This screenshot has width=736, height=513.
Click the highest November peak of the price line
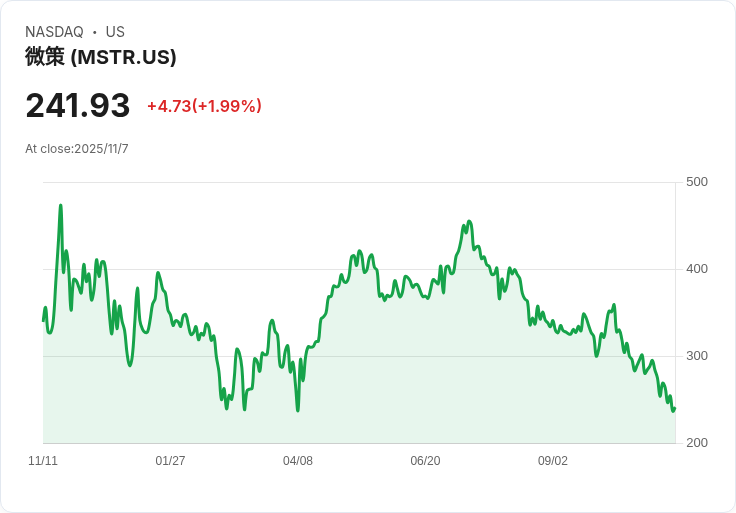(x=61, y=206)
